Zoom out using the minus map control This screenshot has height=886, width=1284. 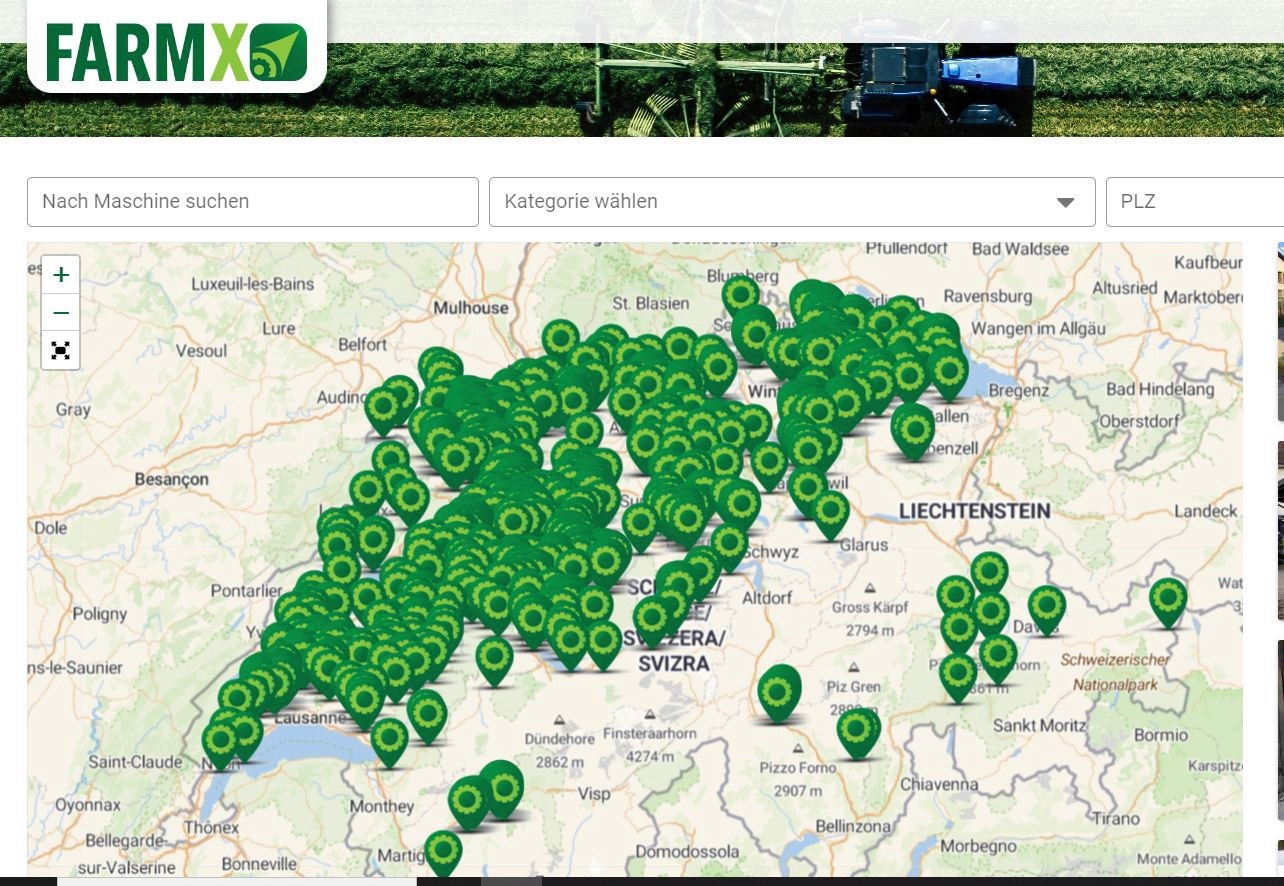[x=61, y=313]
